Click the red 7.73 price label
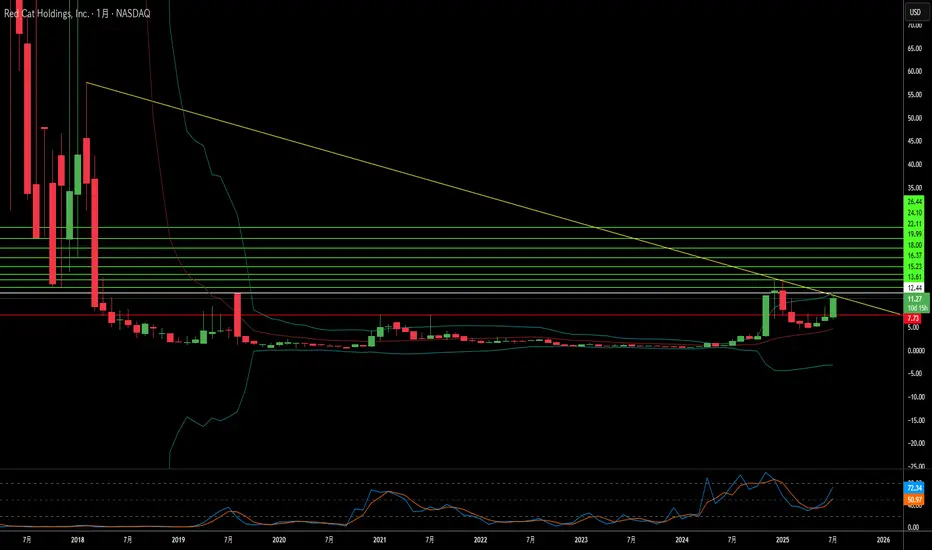This screenshot has height=550, width=932. tap(914, 319)
